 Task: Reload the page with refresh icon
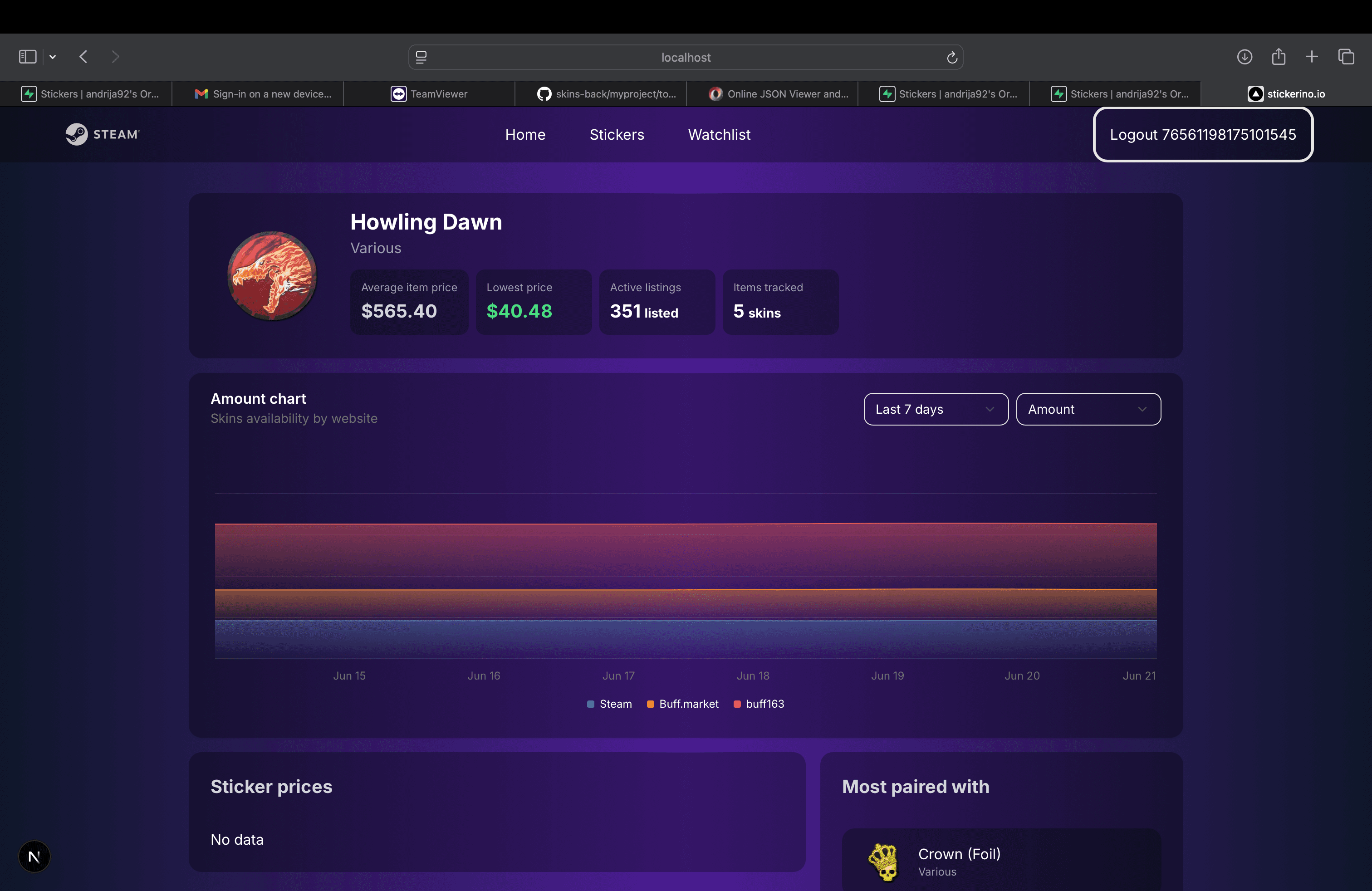coord(952,57)
